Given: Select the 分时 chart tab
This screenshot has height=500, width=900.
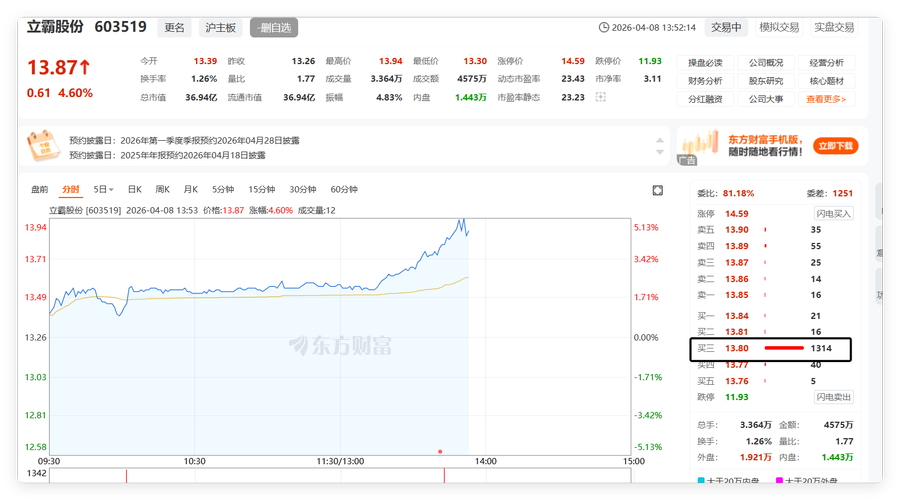Looking at the screenshot, I should click(x=71, y=189).
